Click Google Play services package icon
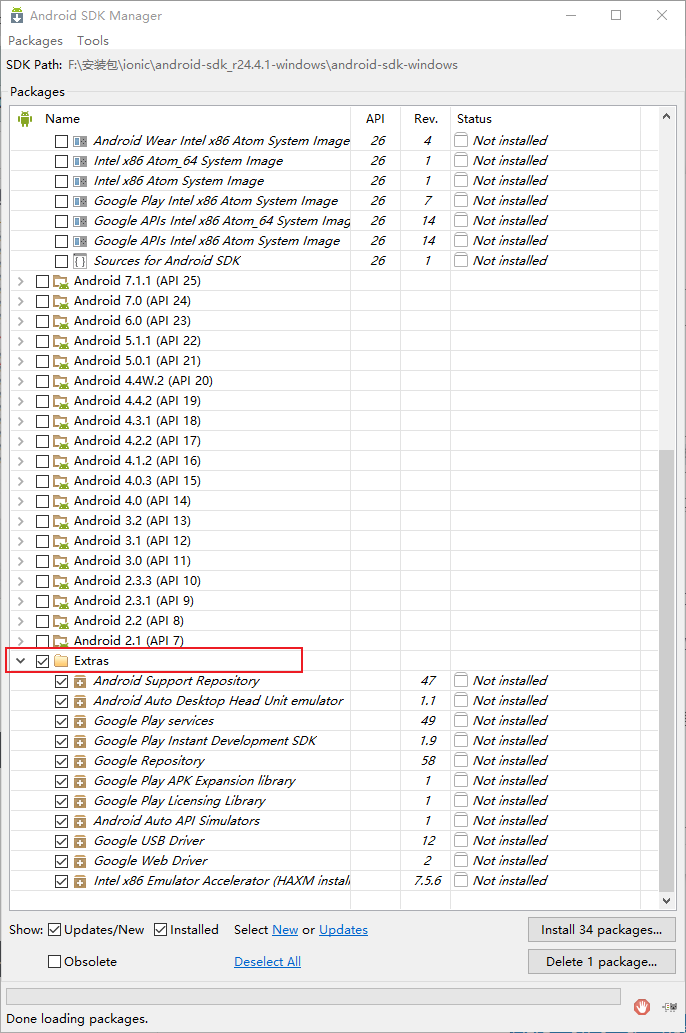This screenshot has height=1033, width=686. 80,721
